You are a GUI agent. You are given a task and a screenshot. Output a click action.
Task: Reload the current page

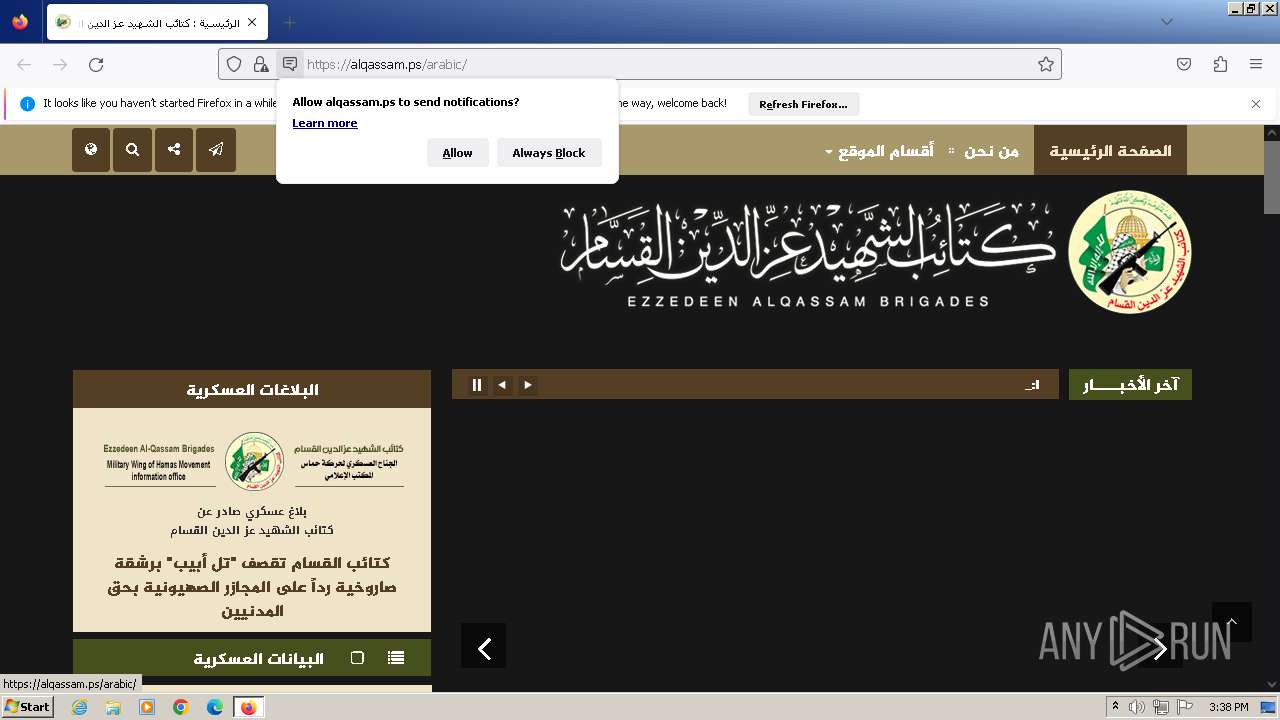pyautogui.click(x=96, y=64)
